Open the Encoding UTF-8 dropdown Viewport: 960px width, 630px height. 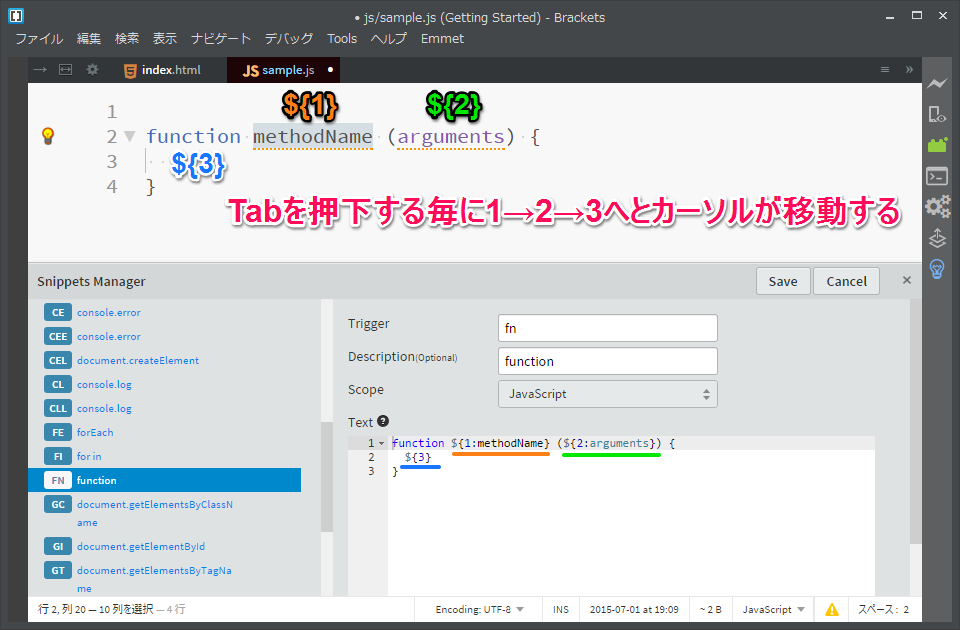[x=479, y=610]
